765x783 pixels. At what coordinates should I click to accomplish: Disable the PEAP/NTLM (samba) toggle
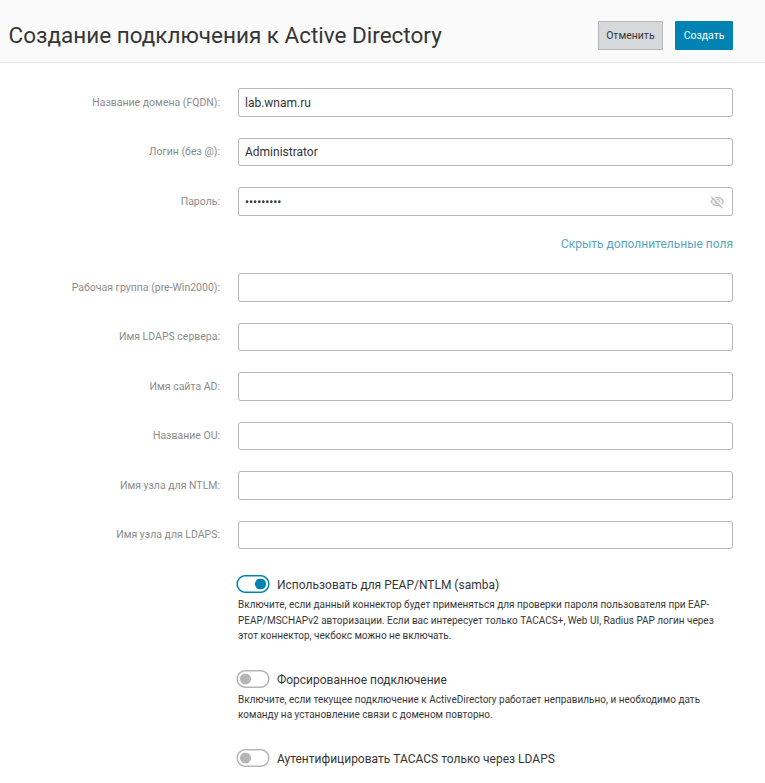coord(253,584)
